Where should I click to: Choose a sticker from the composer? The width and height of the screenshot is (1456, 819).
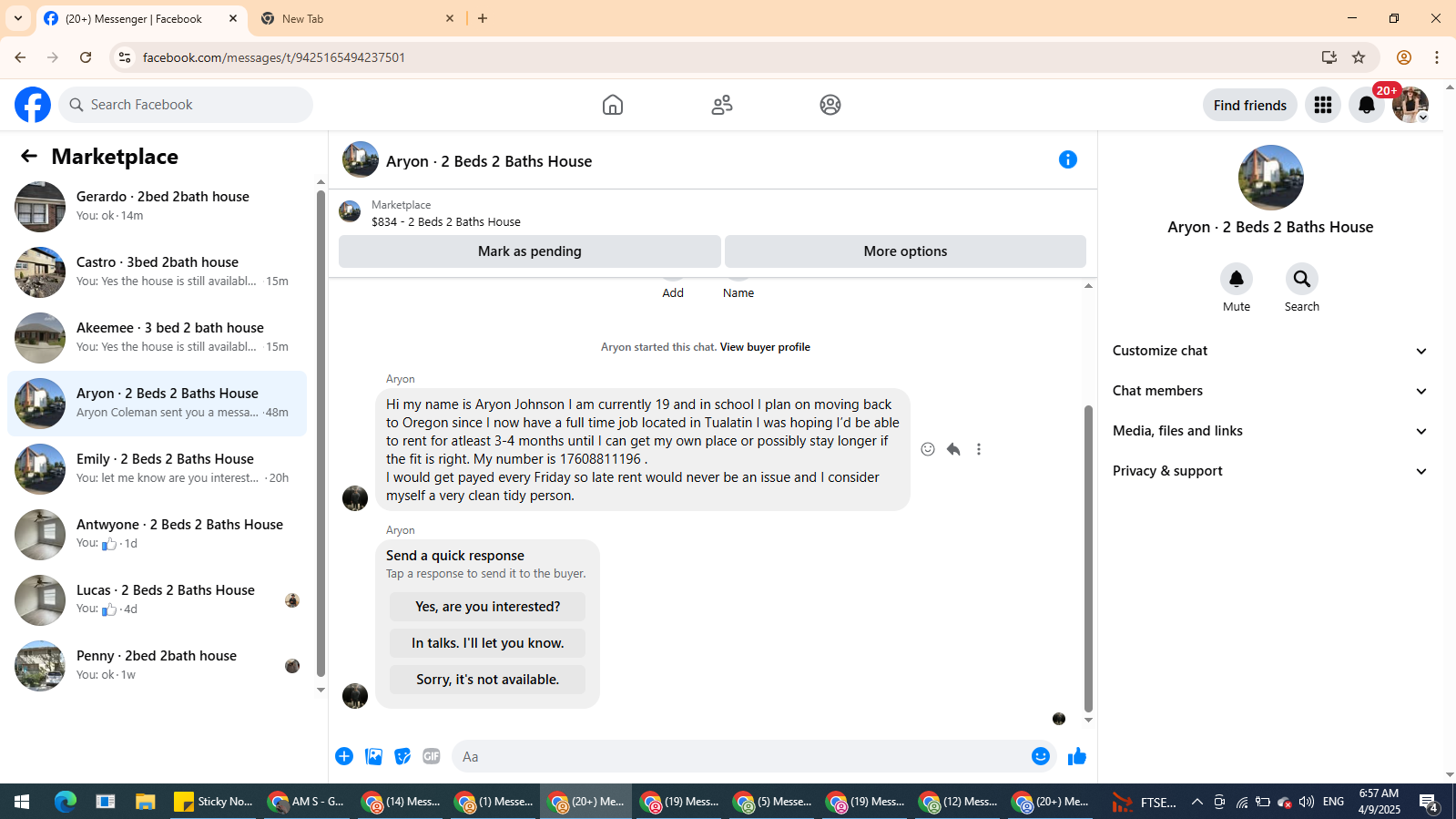[x=402, y=756]
